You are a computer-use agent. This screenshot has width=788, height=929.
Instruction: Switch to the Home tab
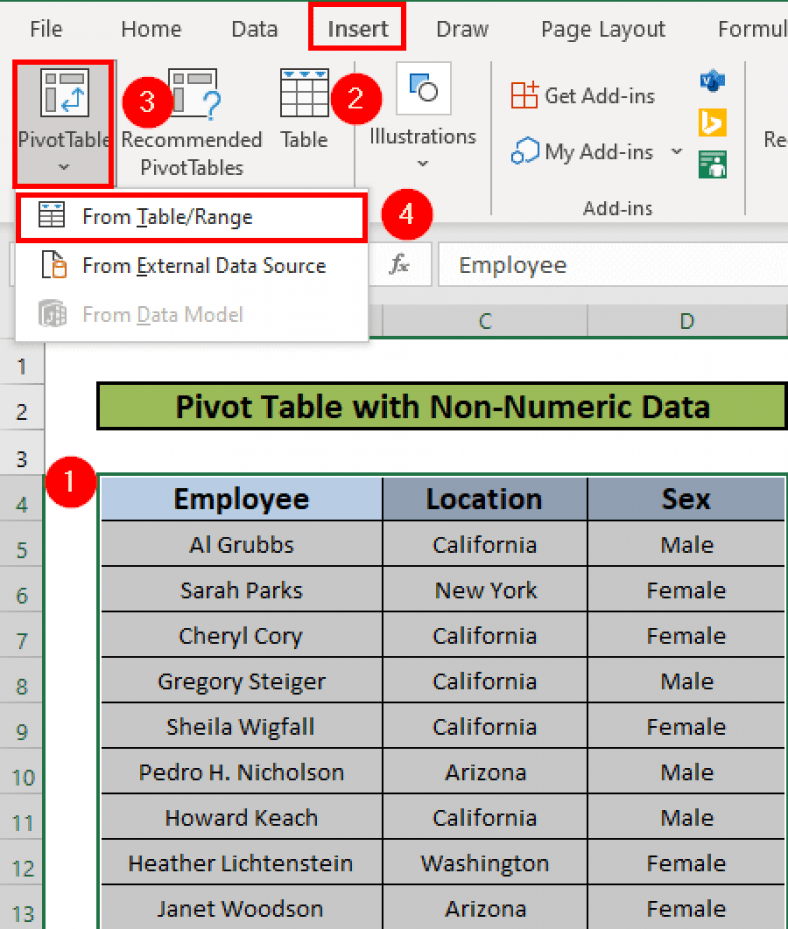click(151, 28)
